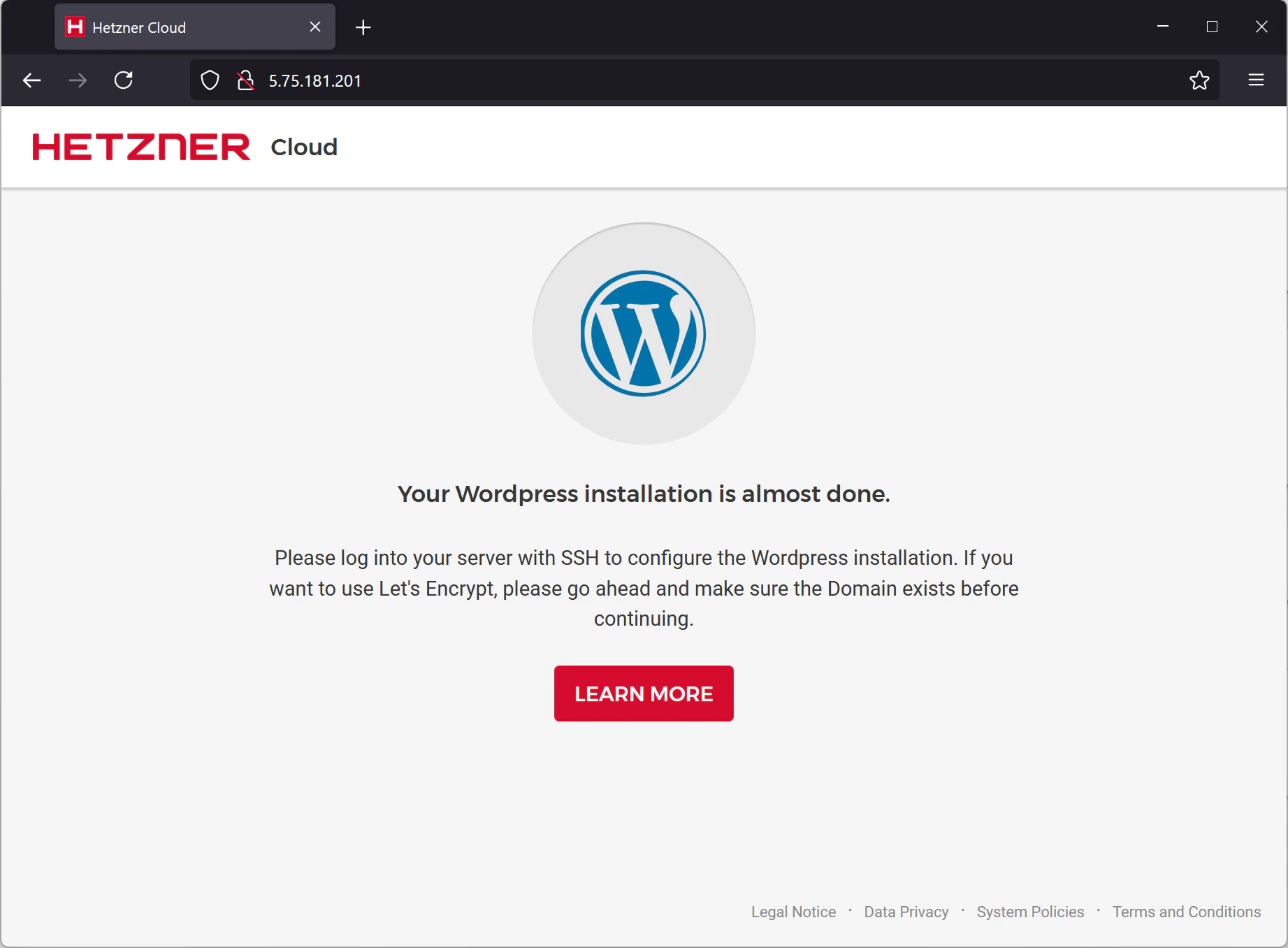This screenshot has height=948, width=1288.
Task: Open the Legal Notice link
Action: (793, 912)
